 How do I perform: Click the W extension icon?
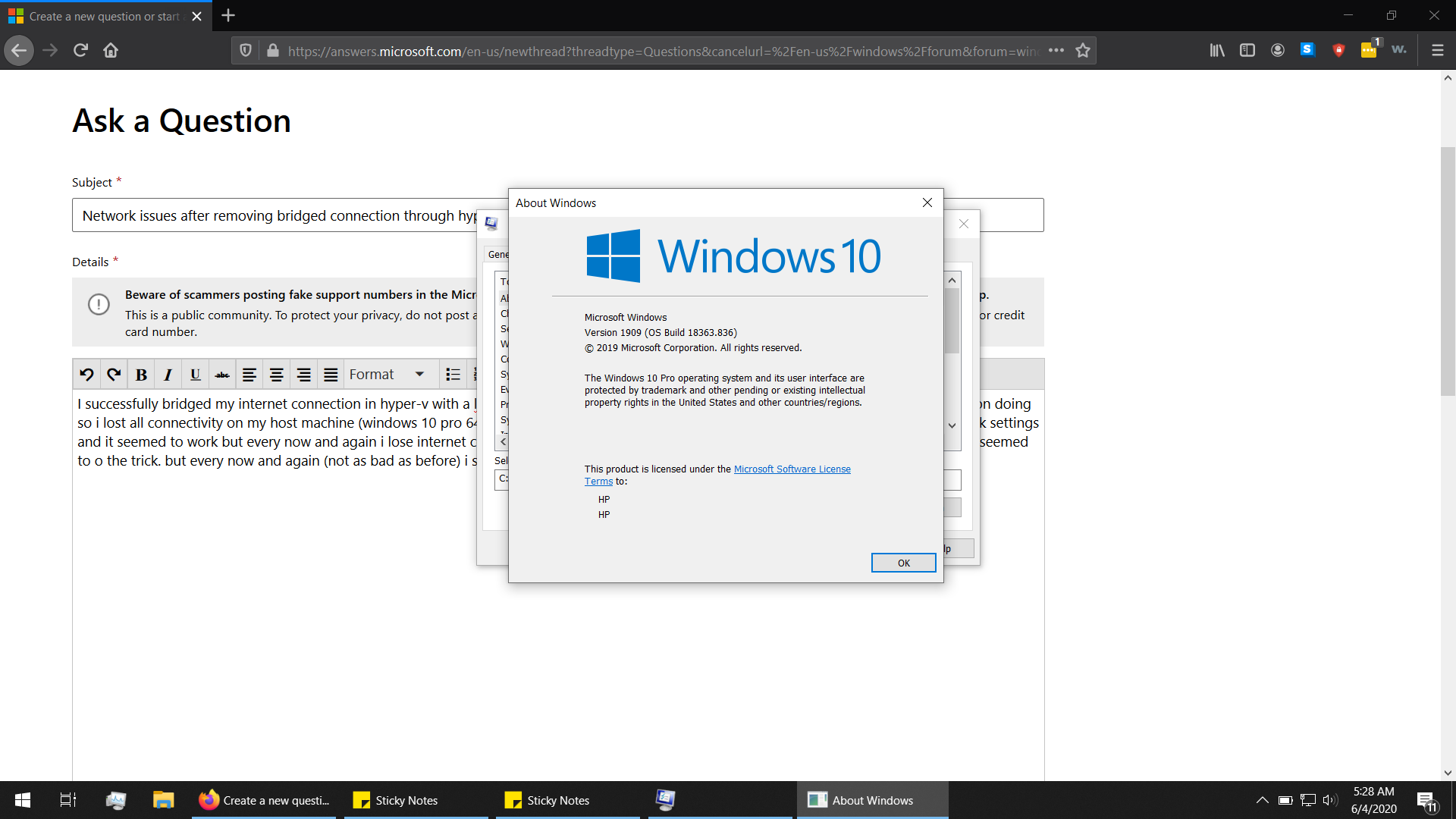(1399, 49)
